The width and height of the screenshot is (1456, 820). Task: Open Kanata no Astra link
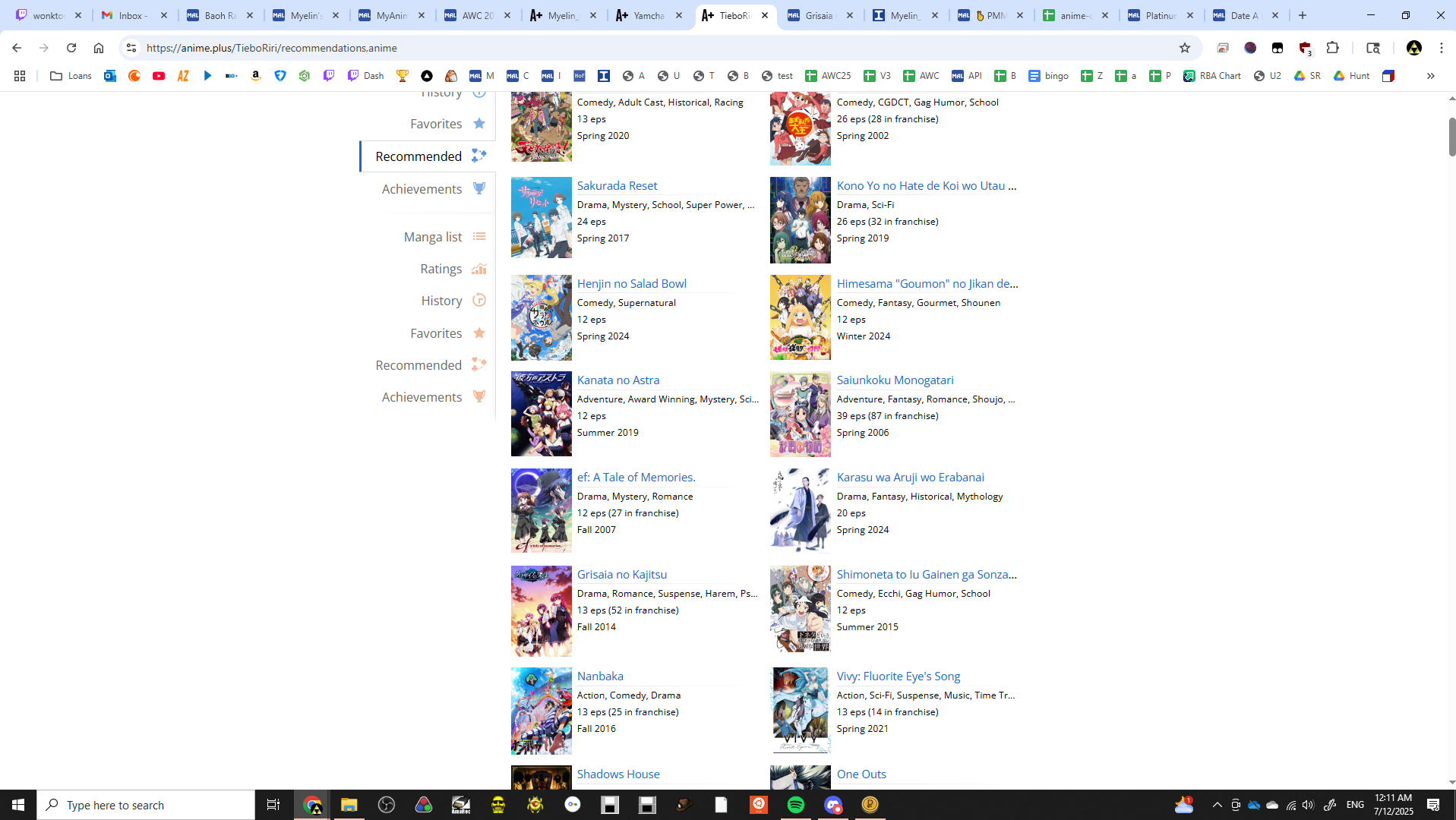click(618, 380)
